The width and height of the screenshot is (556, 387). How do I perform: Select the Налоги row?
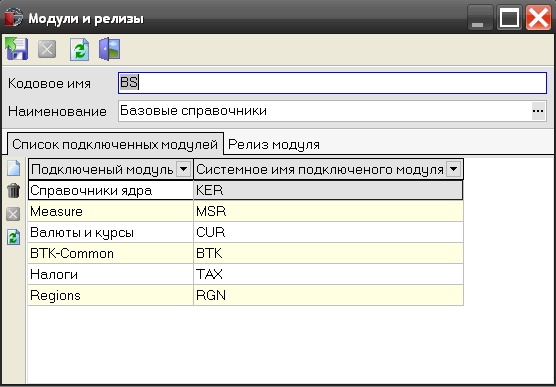[245, 274]
